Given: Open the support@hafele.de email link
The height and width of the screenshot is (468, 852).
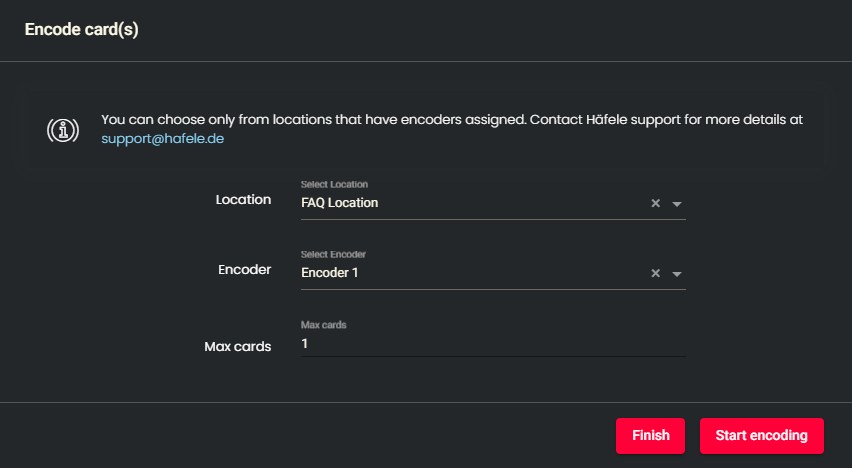Looking at the screenshot, I should click(162, 140).
